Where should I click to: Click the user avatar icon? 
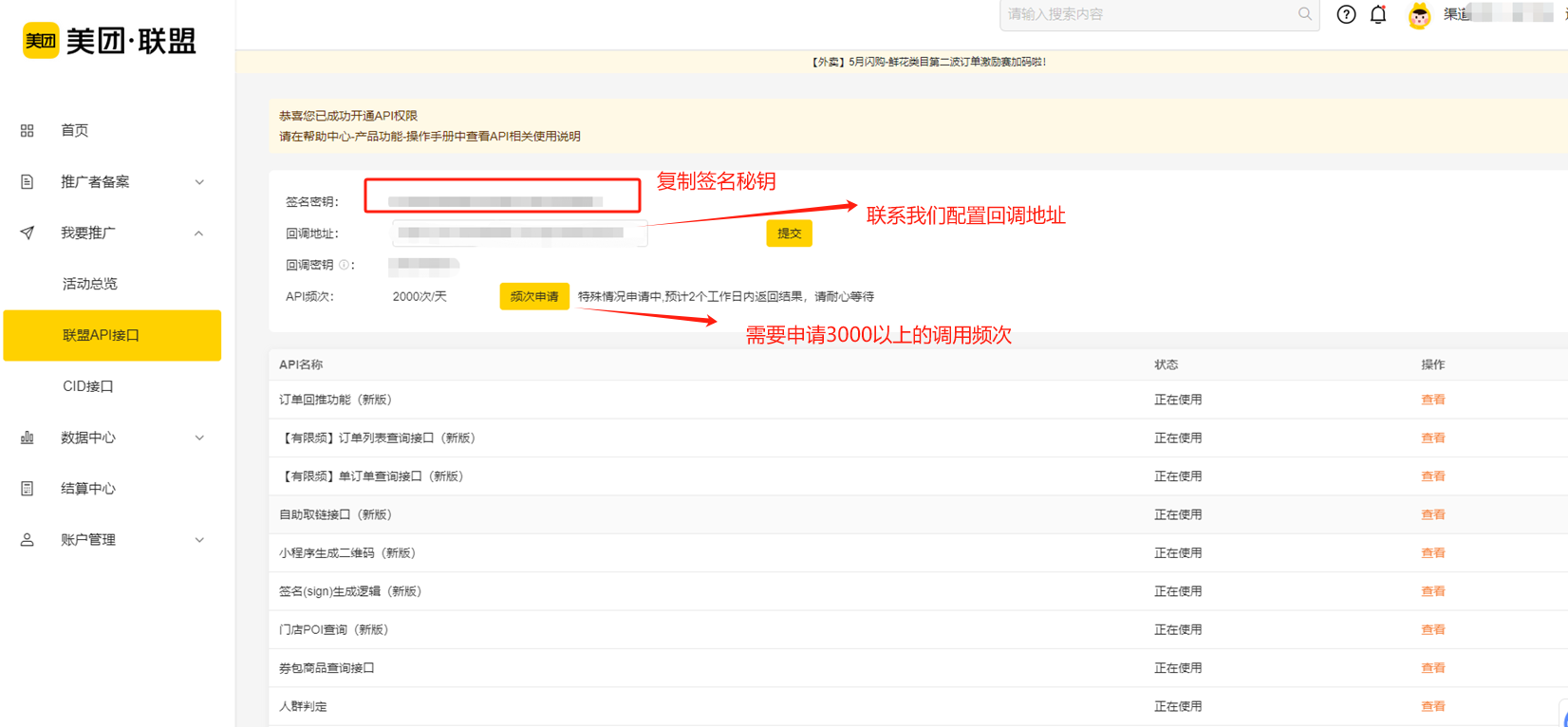1419,15
